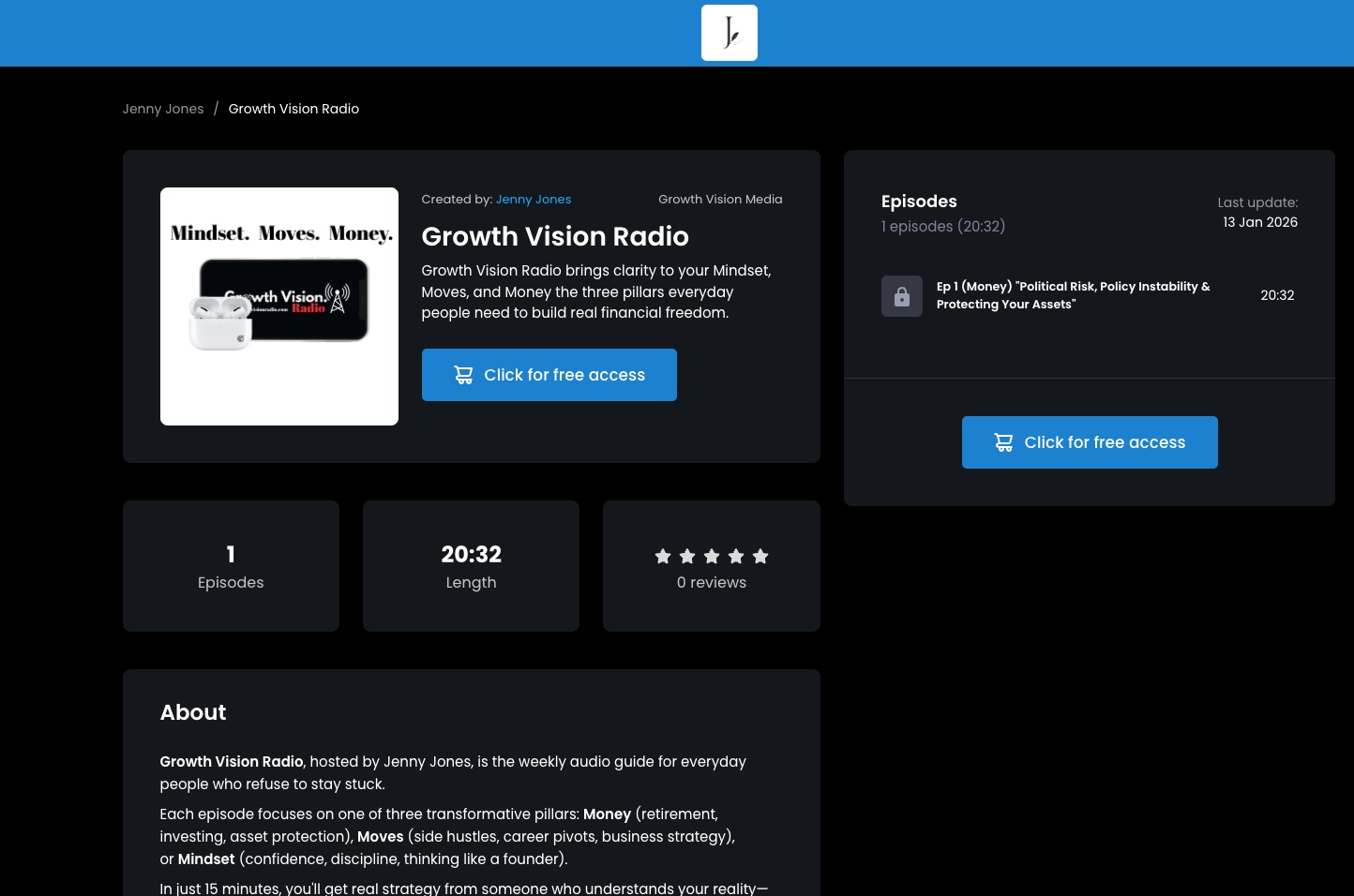Click the fifth rating star

tap(760, 556)
